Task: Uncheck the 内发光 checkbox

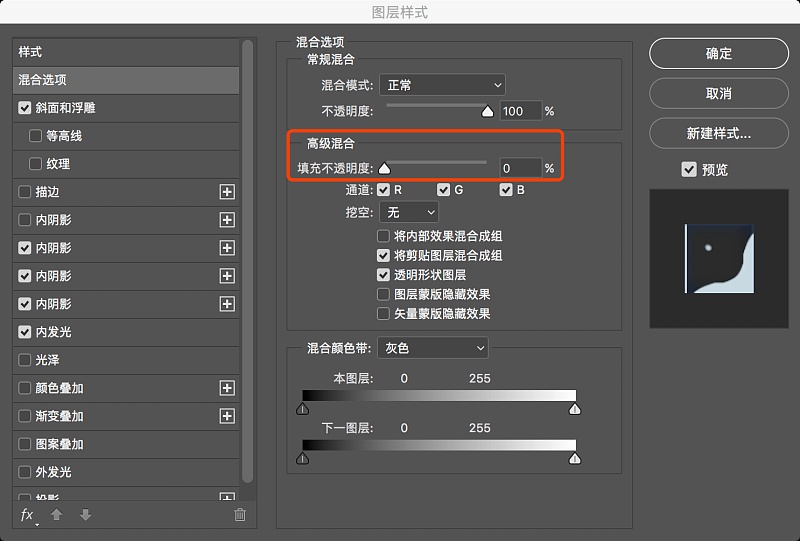Action: point(24,332)
